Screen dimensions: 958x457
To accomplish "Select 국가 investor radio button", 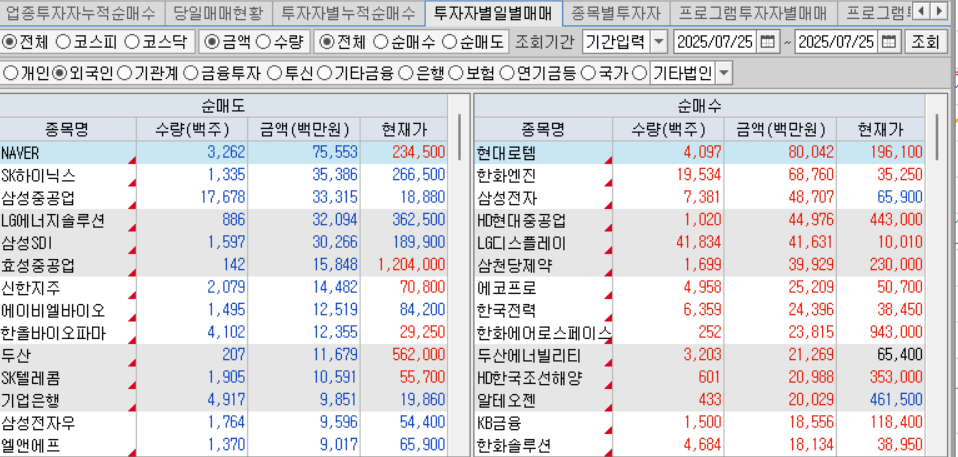I will click(x=587, y=74).
